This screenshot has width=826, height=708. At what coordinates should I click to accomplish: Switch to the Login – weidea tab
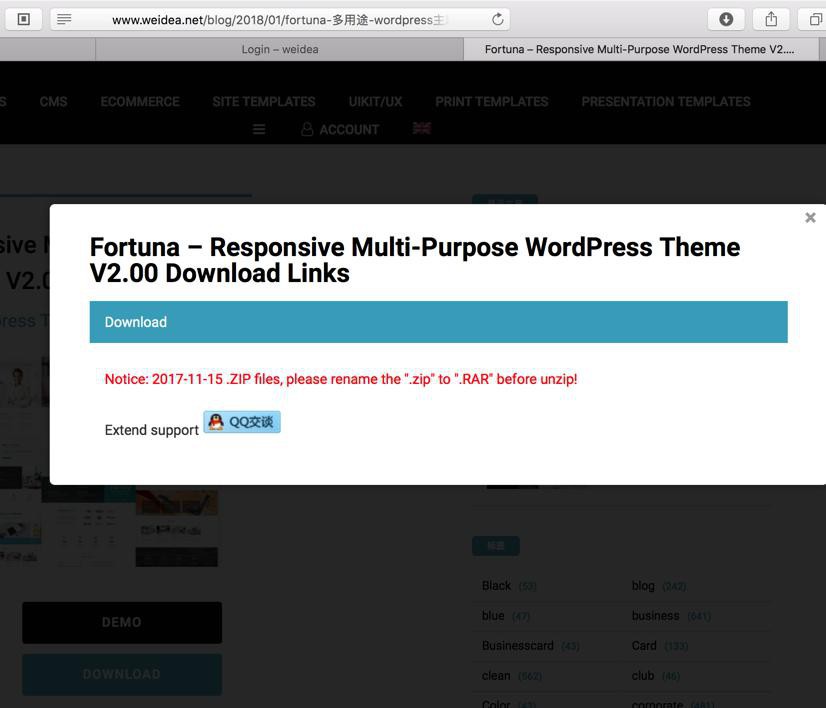[280, 49]
